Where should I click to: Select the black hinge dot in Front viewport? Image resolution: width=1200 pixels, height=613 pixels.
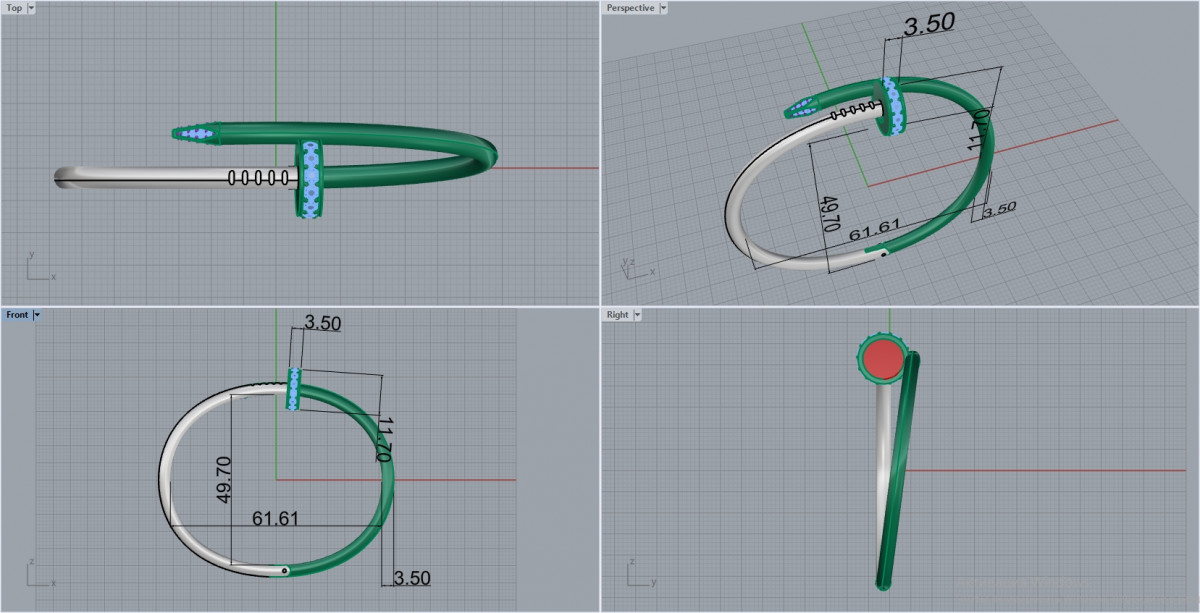click(285, 571)
